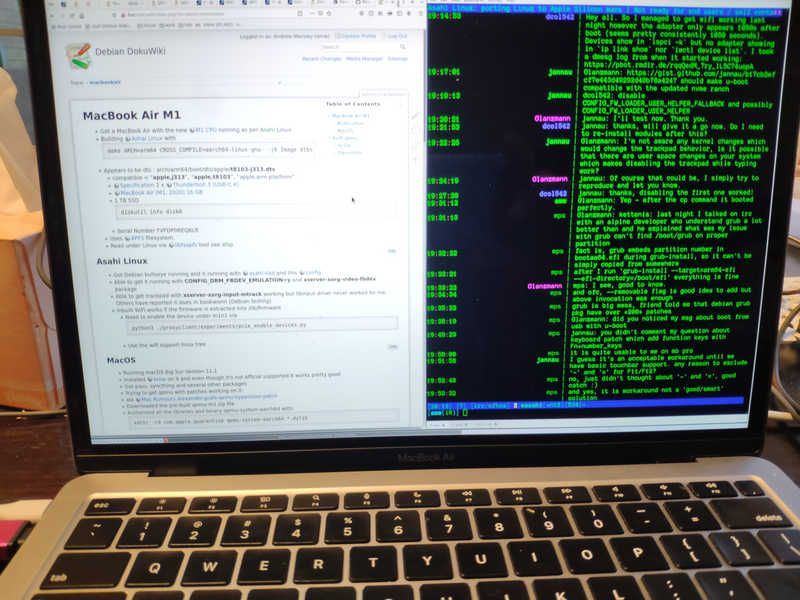Image resolution: width=800 pixels, height=600 pixels.
Task: Open the Media Manager
Action: tap(365, 58)
